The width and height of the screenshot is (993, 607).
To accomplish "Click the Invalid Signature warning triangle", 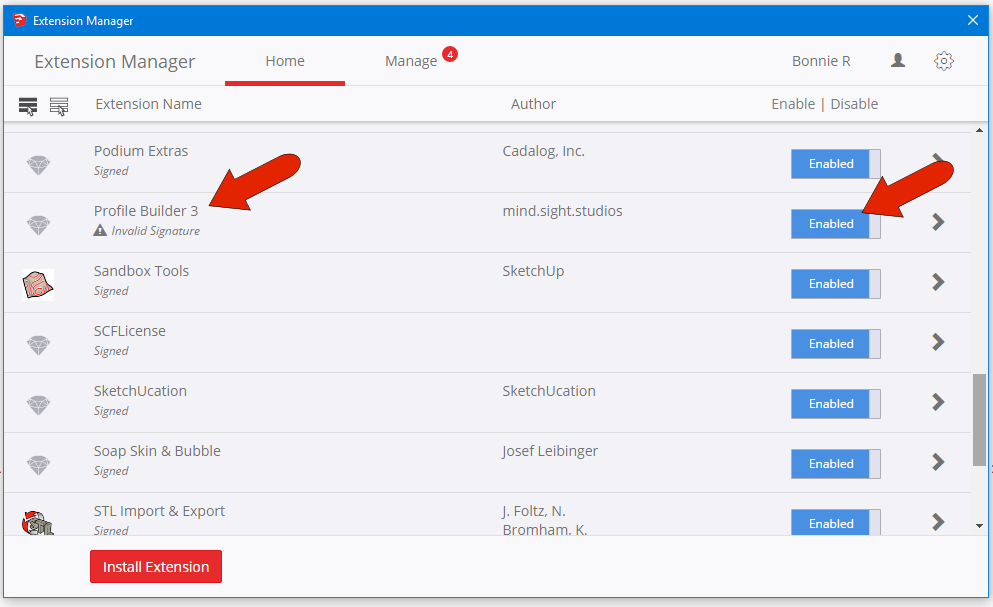I will point(100,230).
